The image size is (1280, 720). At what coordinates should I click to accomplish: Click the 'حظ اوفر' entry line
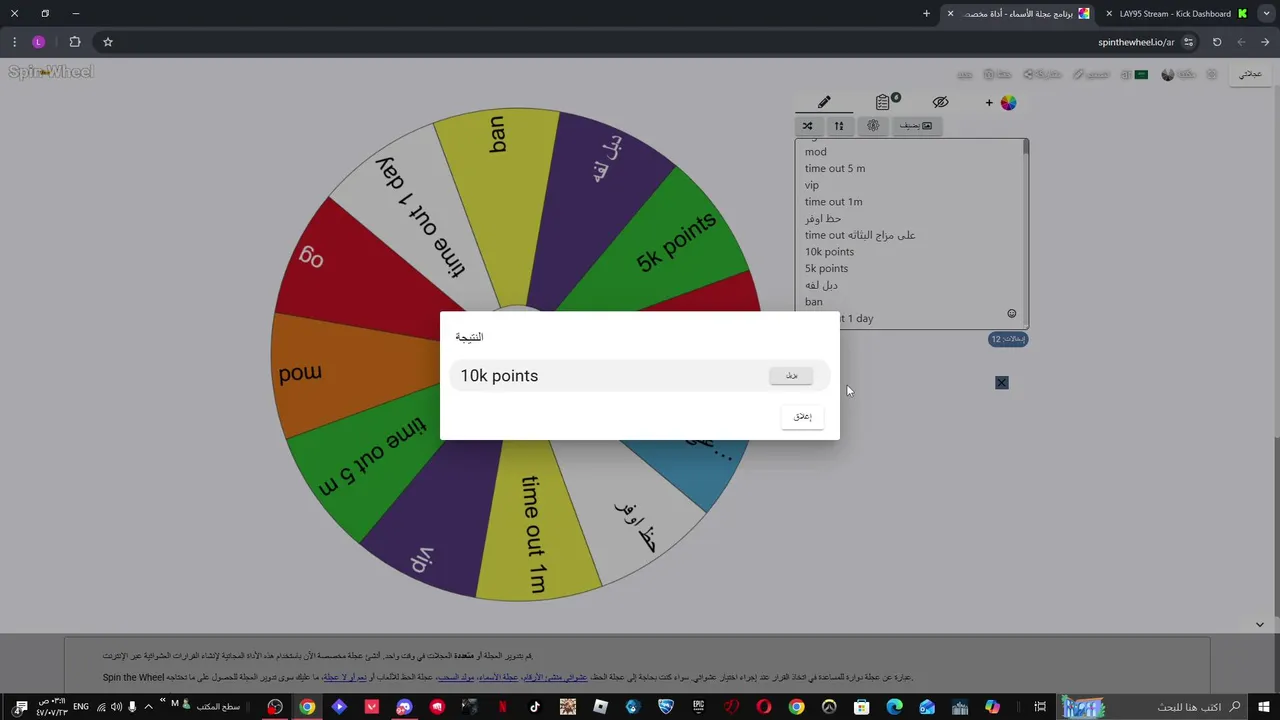coord(823,218)
